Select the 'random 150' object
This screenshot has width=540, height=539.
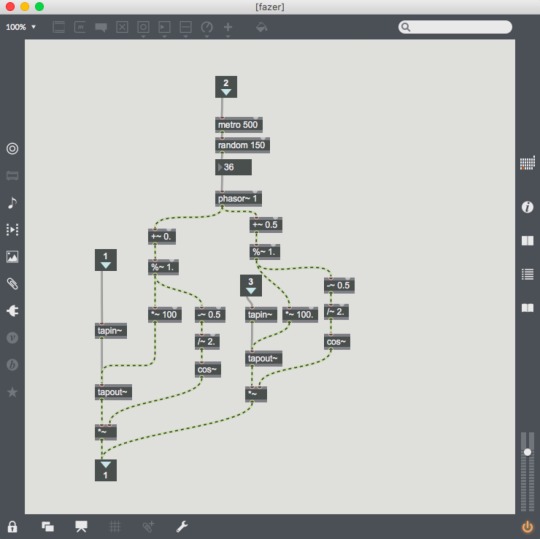point(242,145)
